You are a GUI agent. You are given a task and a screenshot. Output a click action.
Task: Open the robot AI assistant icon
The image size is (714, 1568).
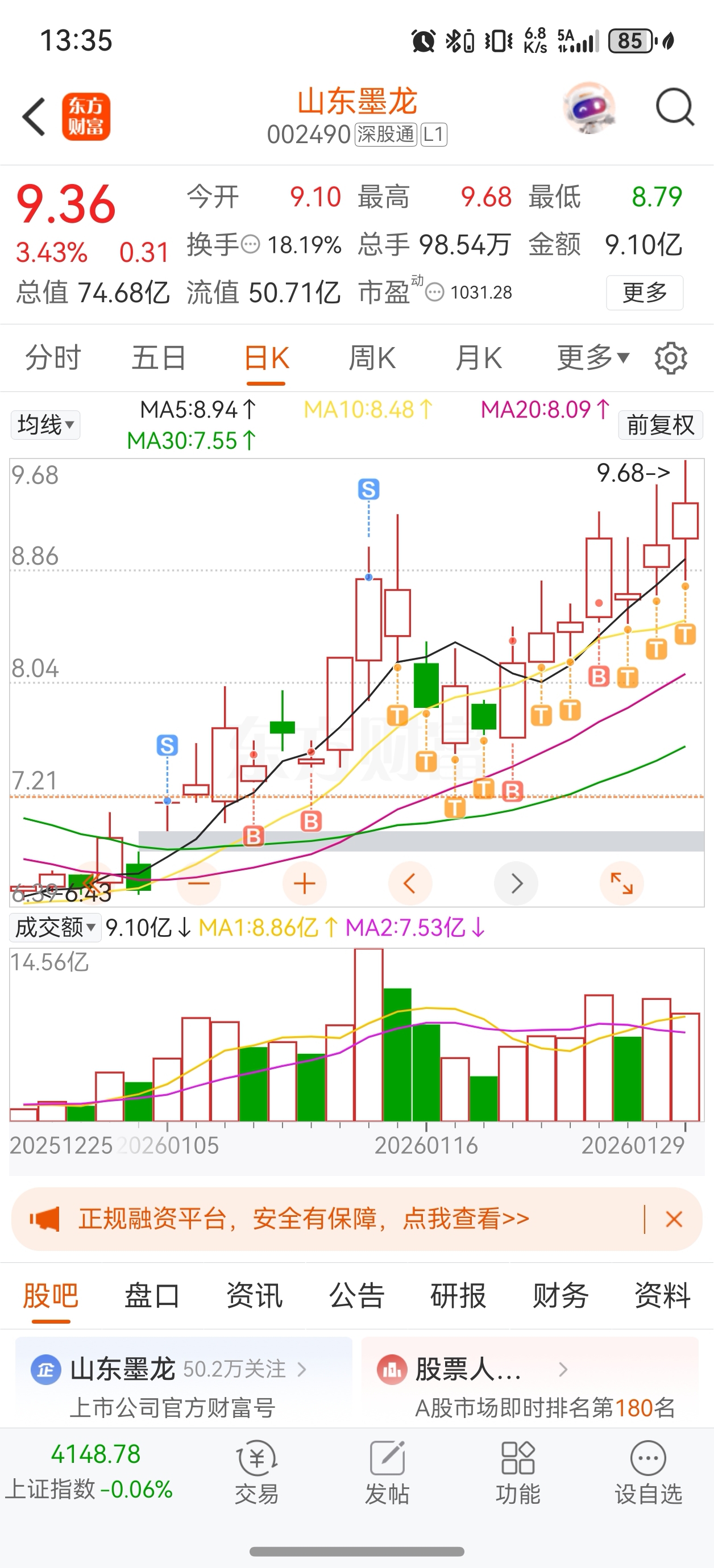coord(588,109)
